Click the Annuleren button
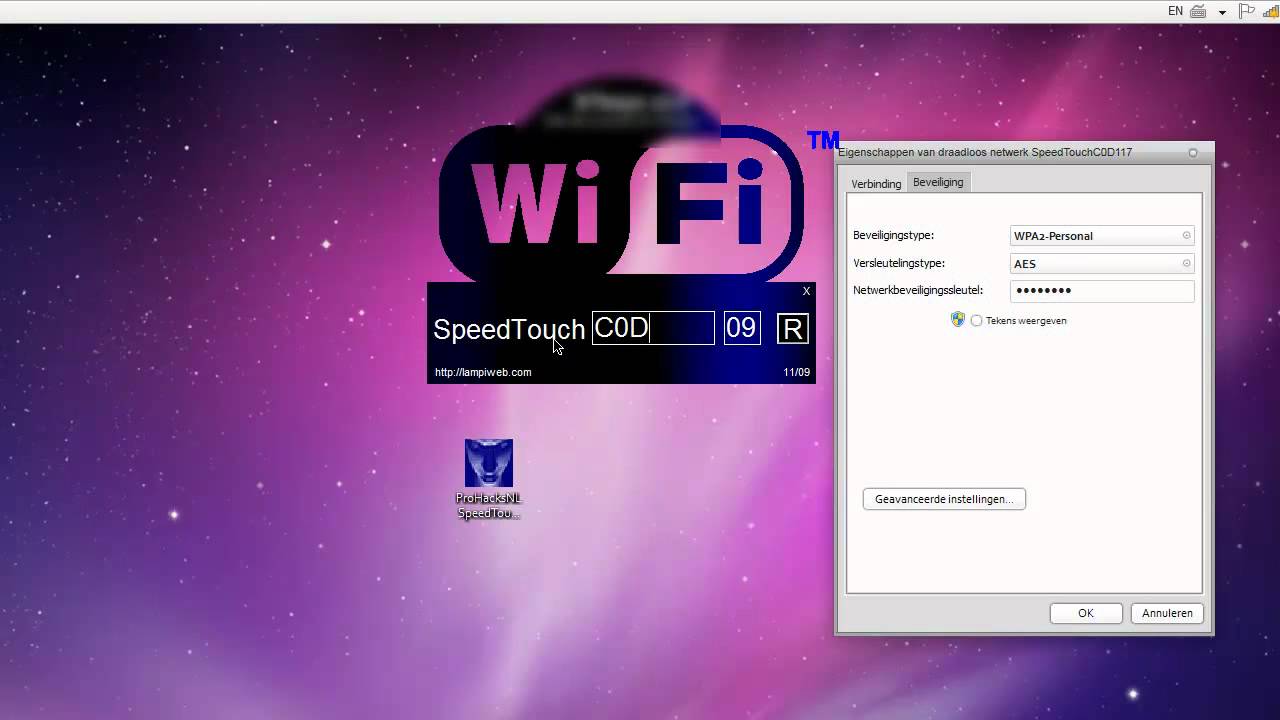 pos(1167,613)
